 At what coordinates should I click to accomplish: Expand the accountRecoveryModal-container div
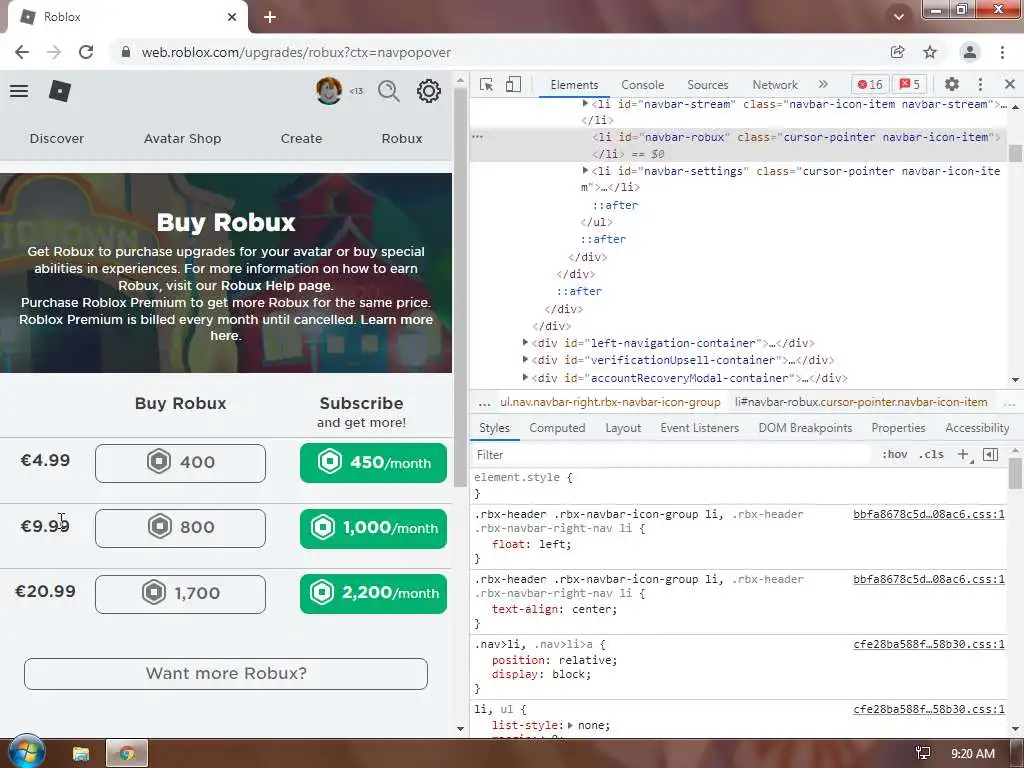tap(525, 377)
